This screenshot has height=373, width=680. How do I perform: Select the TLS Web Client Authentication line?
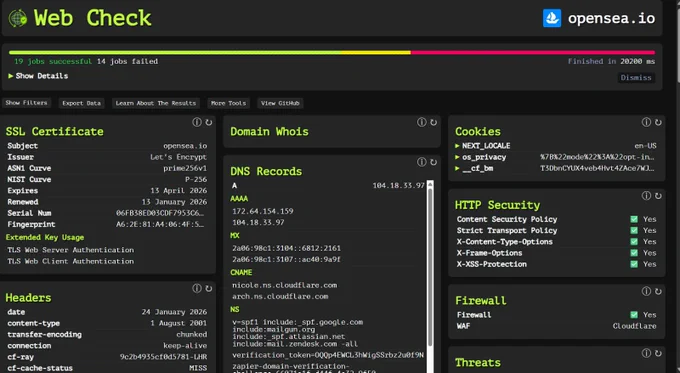click(71, 262)
